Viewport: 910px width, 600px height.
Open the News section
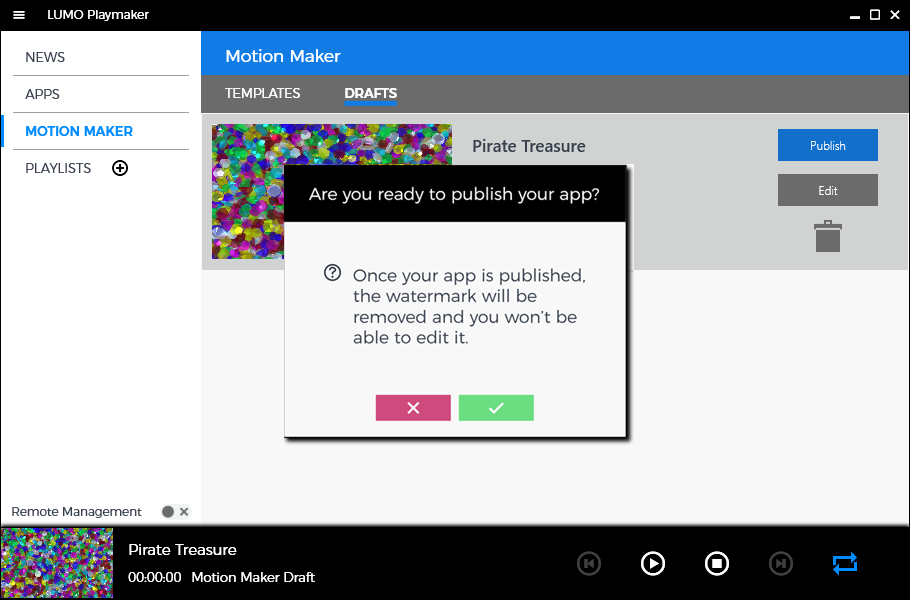pyautogui.click(x=45, y=57)
